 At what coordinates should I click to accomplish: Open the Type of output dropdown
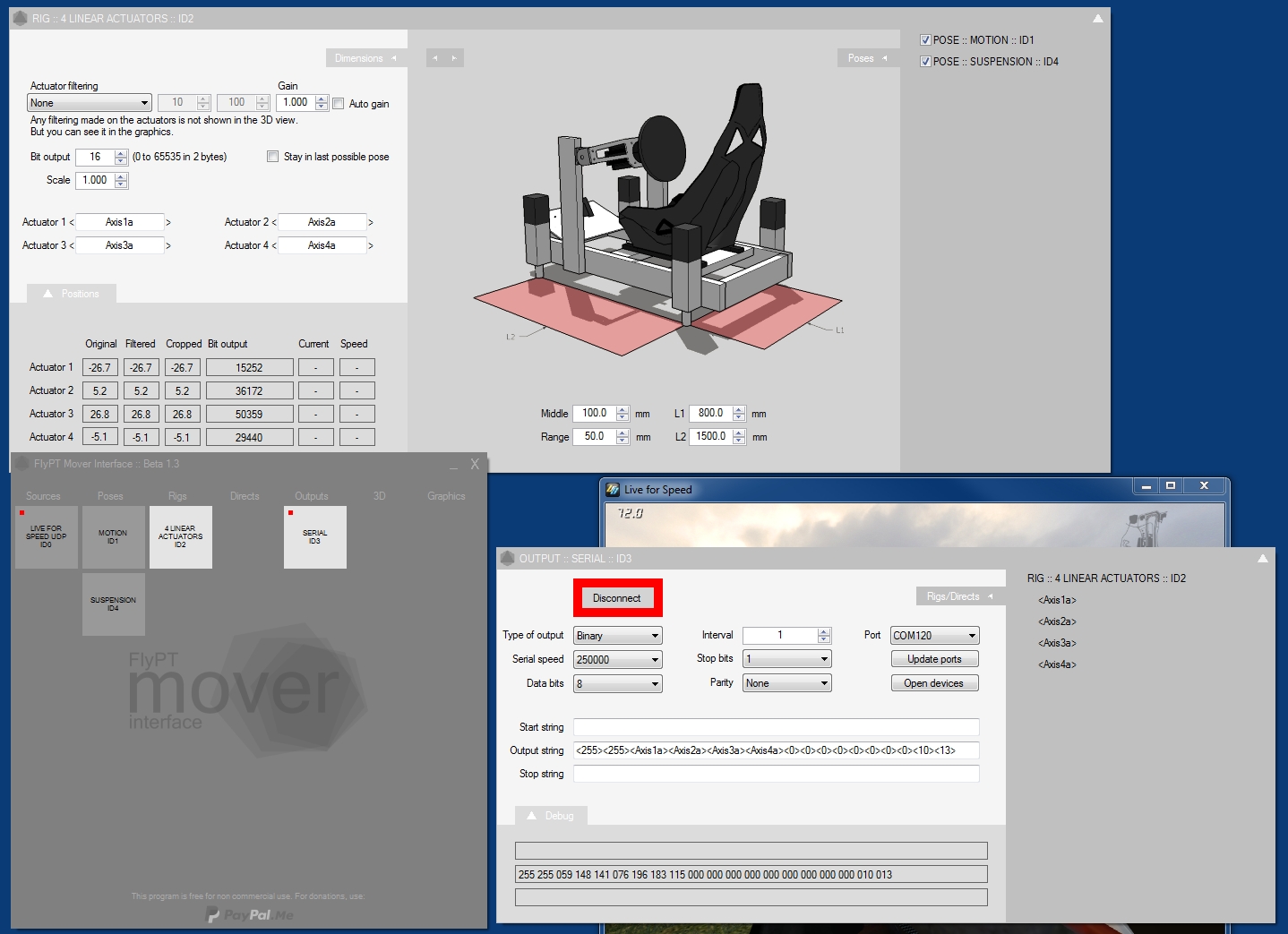(618, 636)
